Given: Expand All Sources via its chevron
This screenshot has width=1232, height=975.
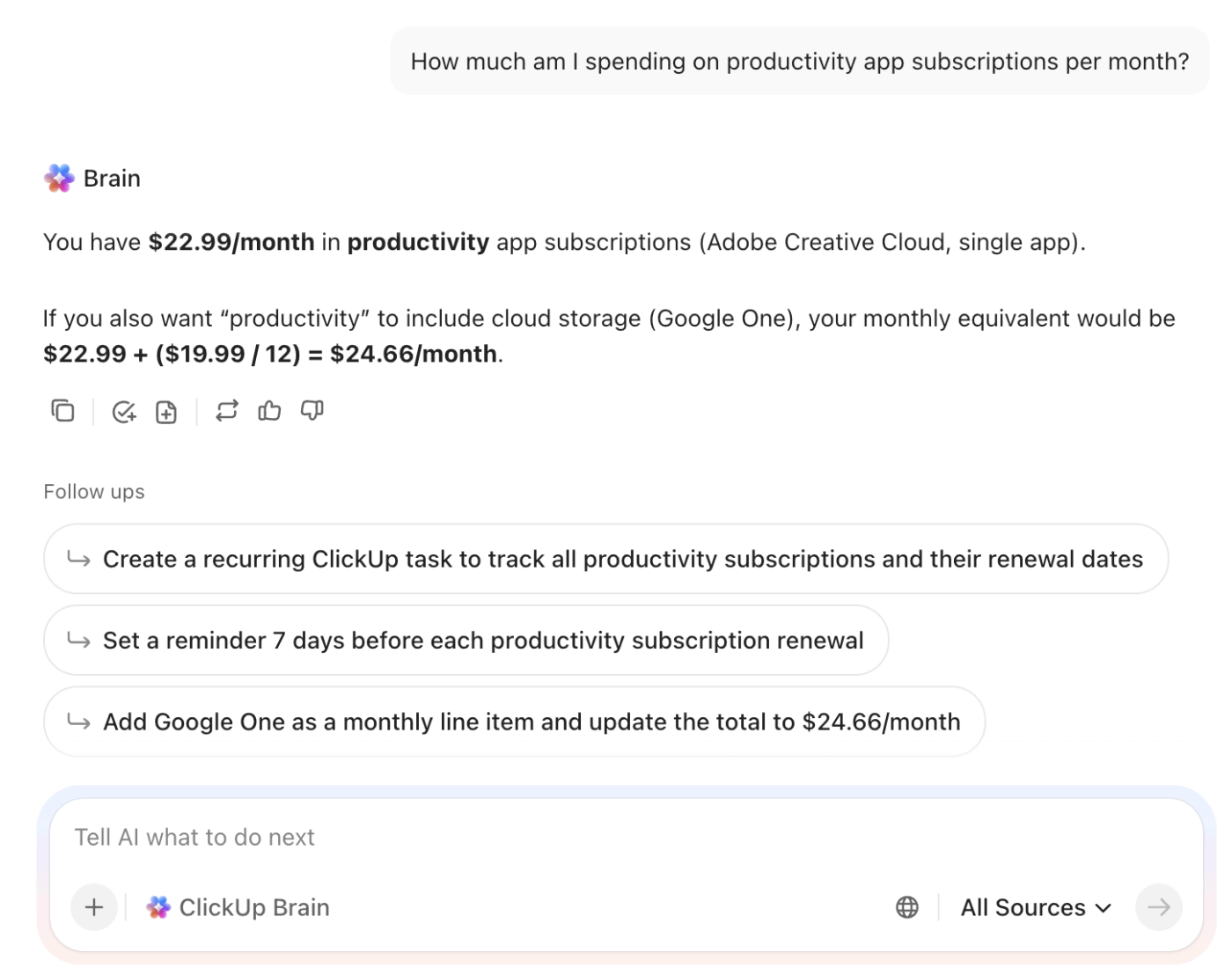Looking at the screenshot, I should pyautogui.click(x=1104, y=907).
